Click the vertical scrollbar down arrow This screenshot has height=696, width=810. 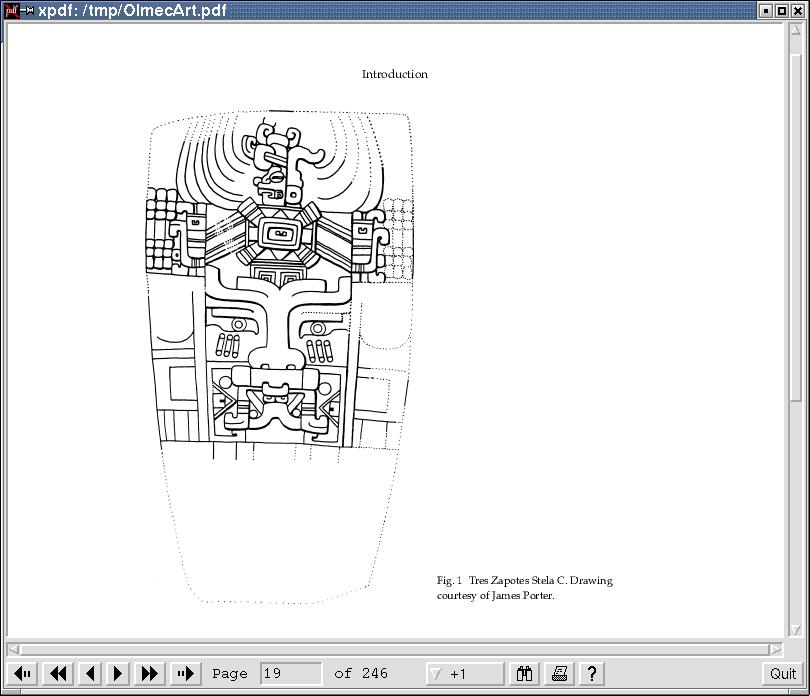[x=796, y=630]
